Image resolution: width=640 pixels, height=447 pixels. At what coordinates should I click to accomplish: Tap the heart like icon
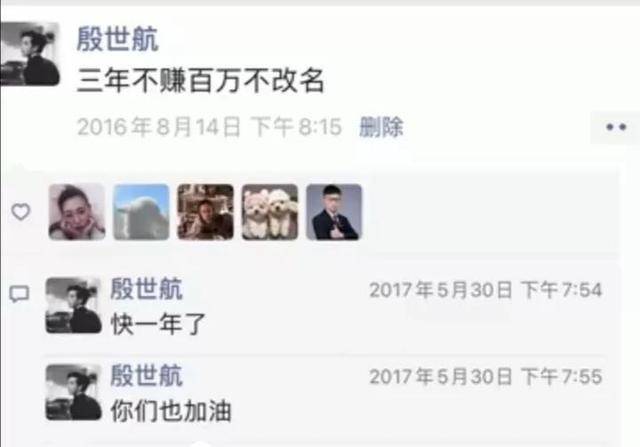click(x=20, y=212)
